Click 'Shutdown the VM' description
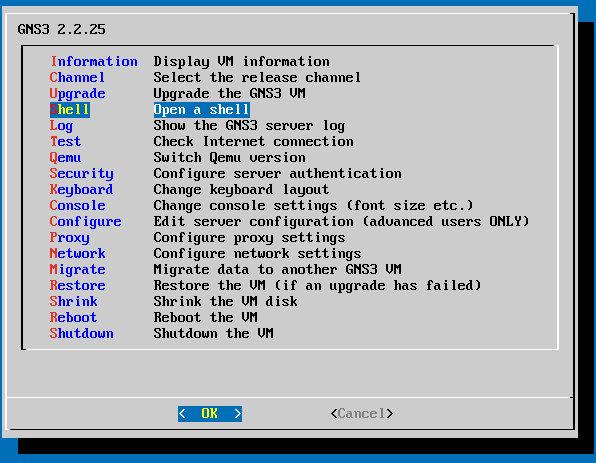596x463 pixels. point(214,333)
